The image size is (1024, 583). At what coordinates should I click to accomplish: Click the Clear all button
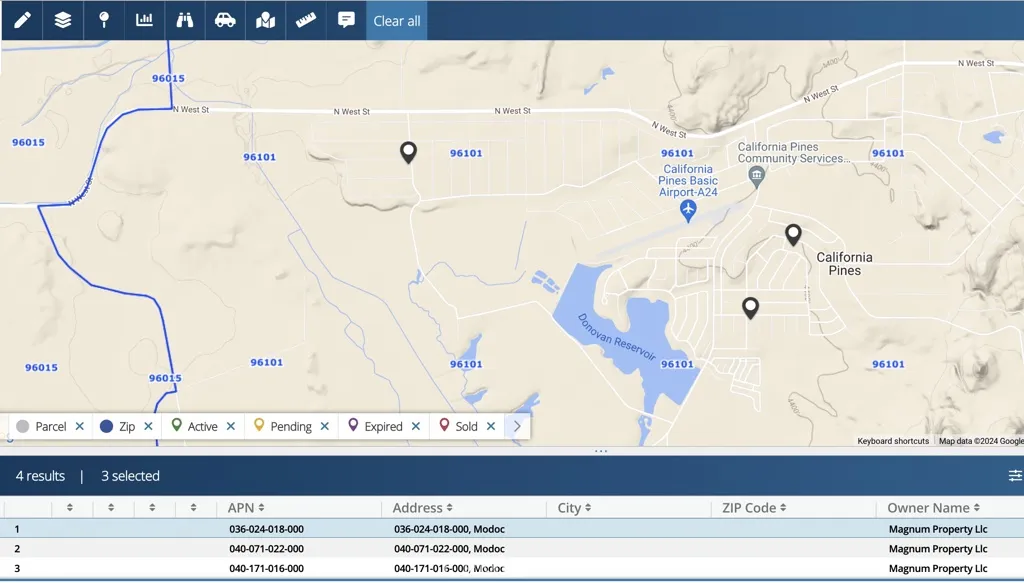click(397, 21)
